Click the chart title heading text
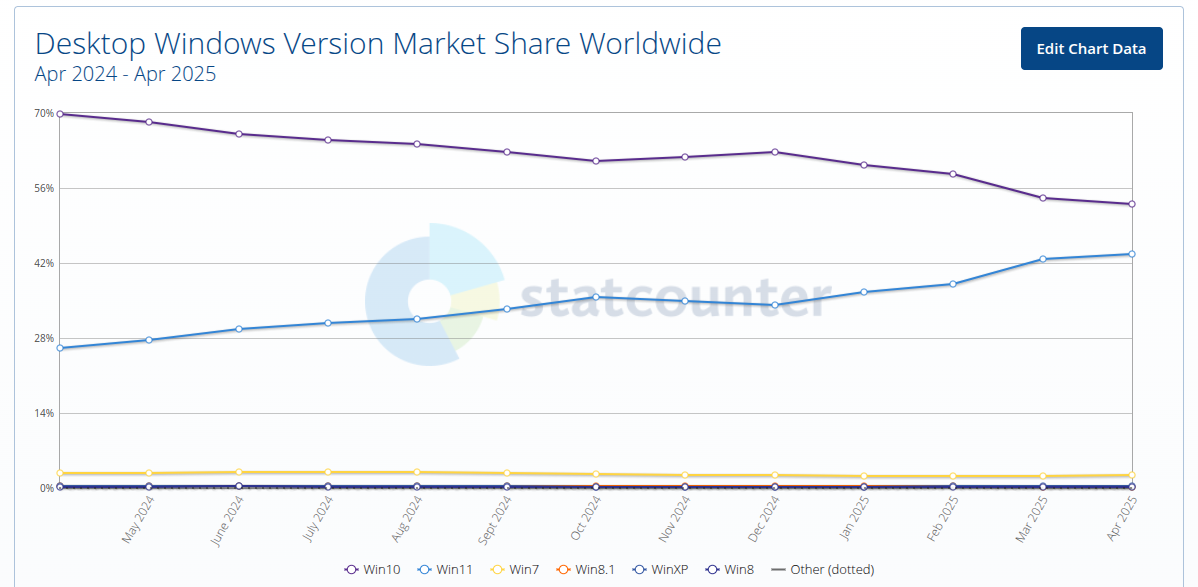This screenshot has width=1198, height=587. (x=378, y=43)
